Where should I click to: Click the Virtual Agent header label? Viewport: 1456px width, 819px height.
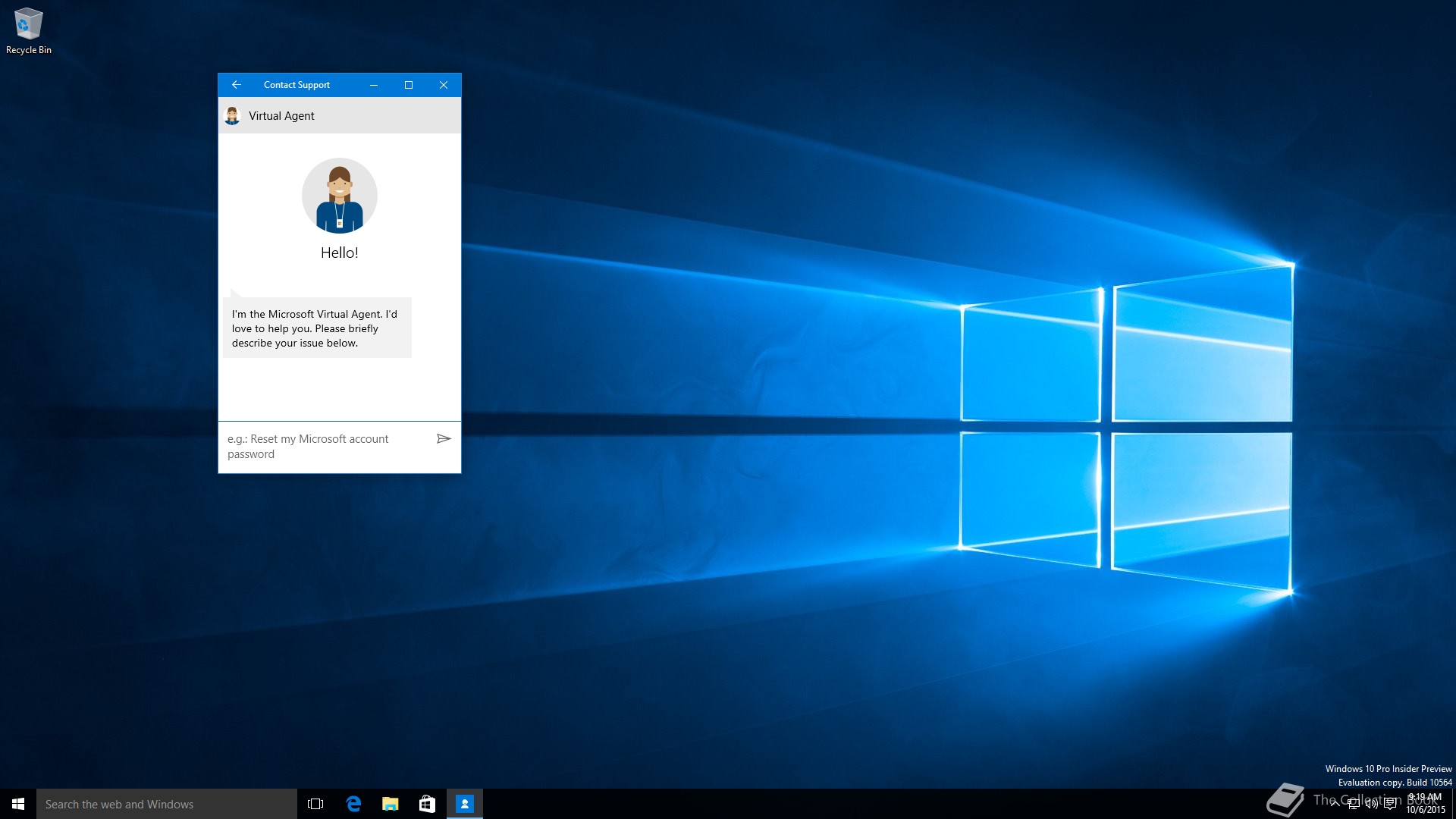pos(281,116)
